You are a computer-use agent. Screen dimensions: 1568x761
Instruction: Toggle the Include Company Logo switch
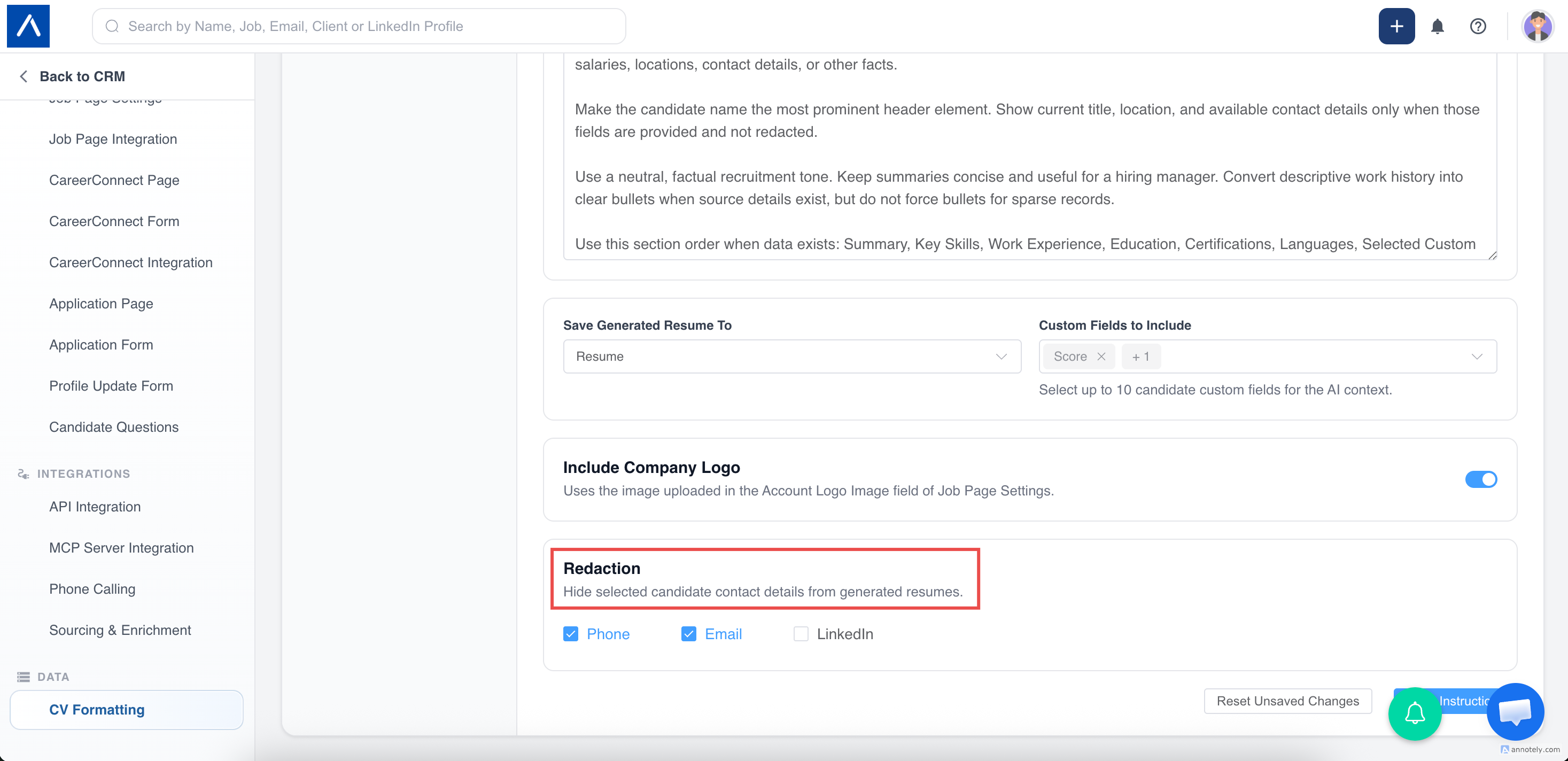click(1480, 479)
